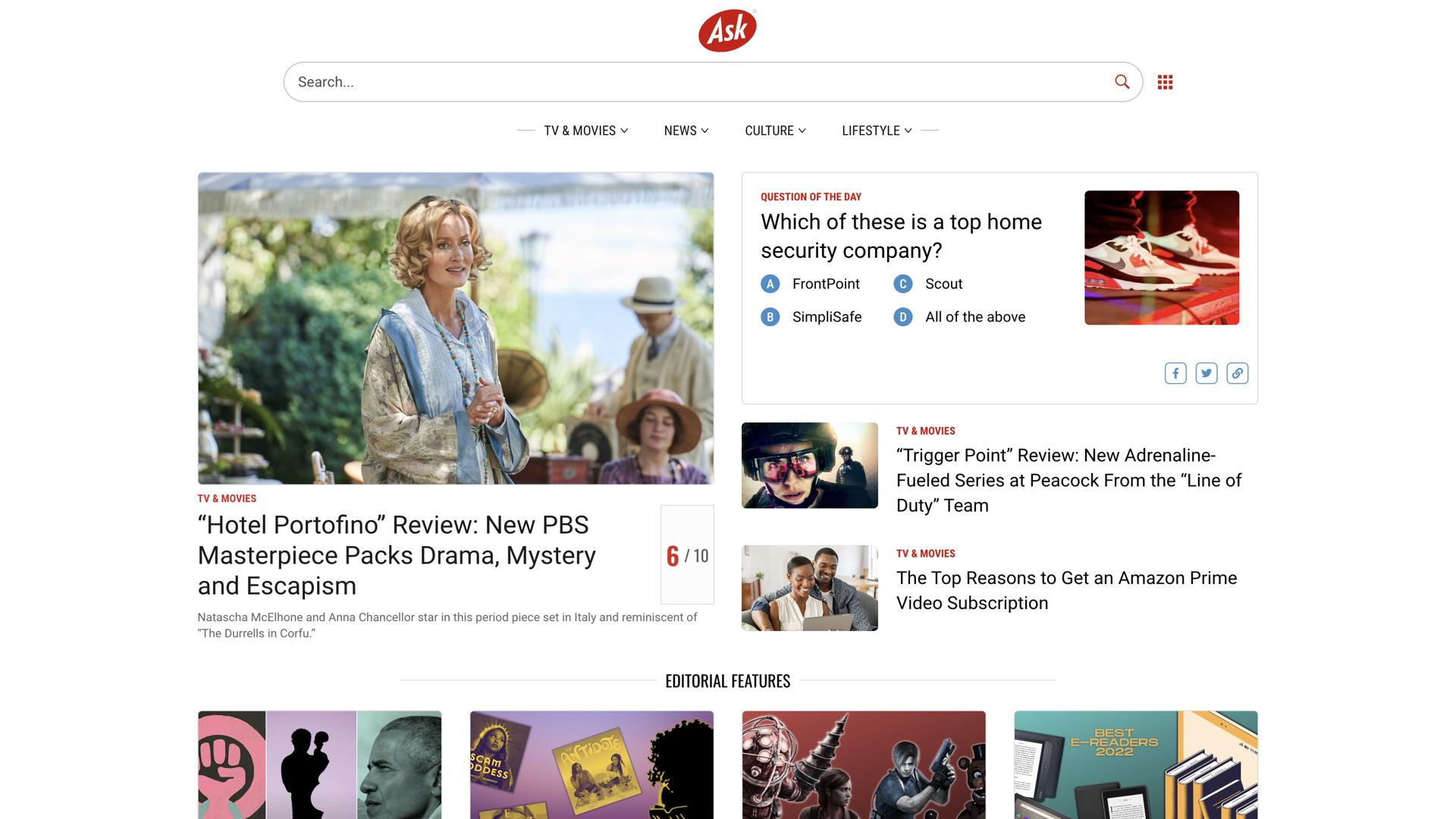This screenshot has width=1456, height=819.
Task: Expand the TV & Movies dropdown
Action: (x=585, y=130)
